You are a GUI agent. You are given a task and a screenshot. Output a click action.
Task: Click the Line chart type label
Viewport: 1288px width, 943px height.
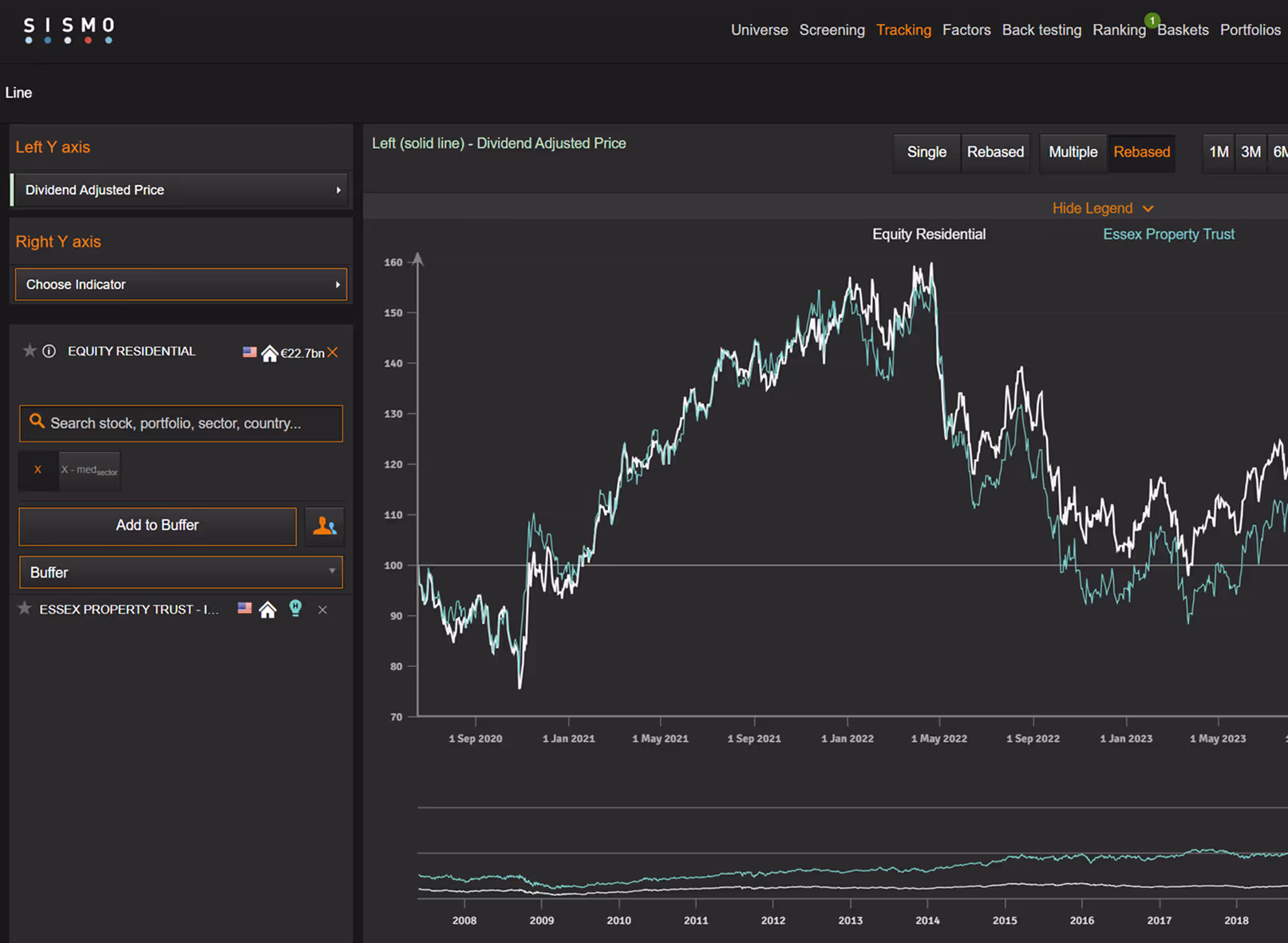pyautogui.click(x=18, y=93)
